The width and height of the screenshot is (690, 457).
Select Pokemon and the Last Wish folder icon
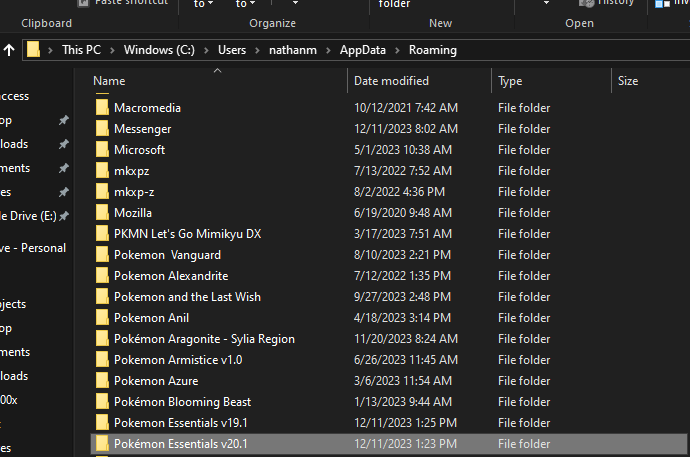coord(102,297)
